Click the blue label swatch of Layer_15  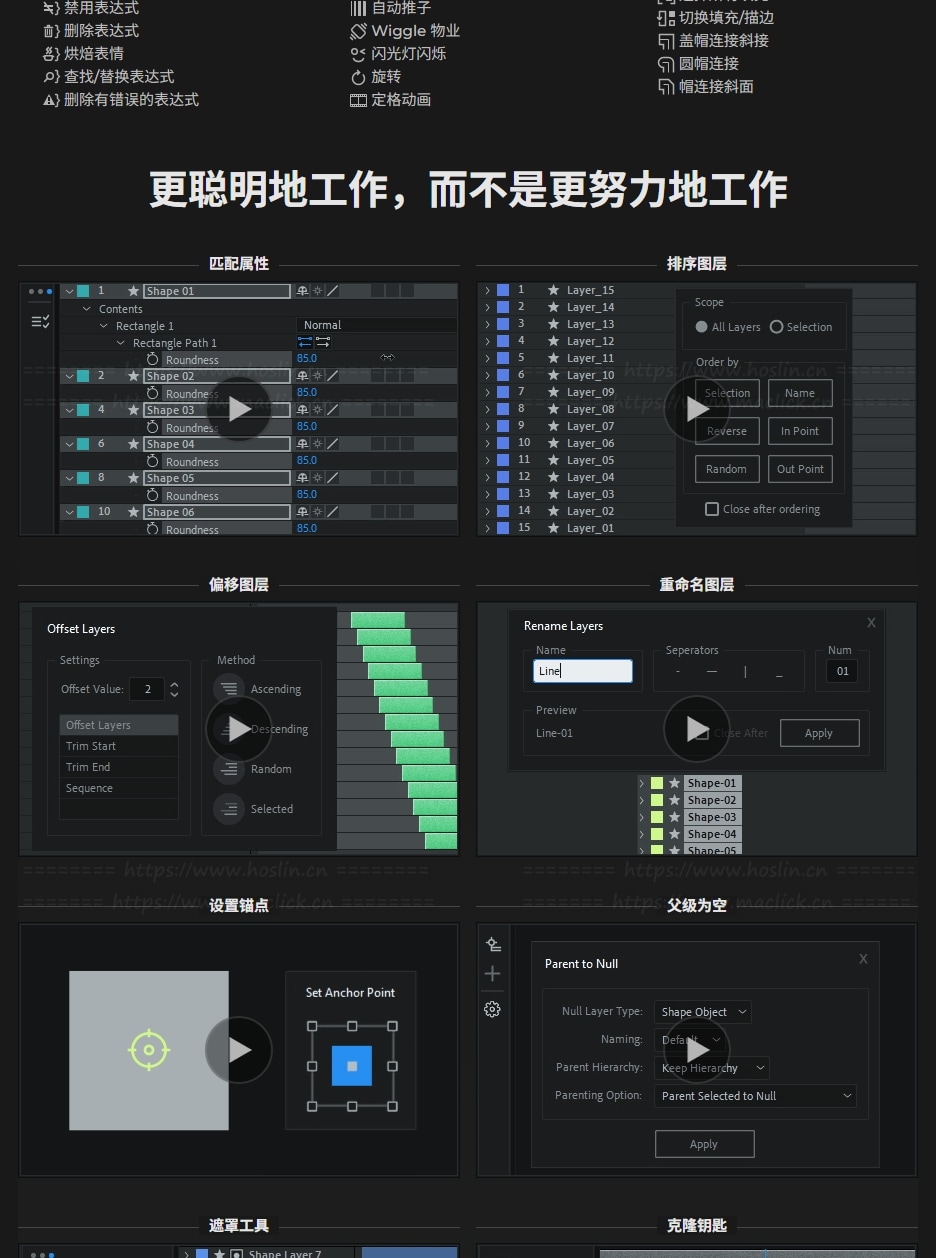[503, 290]
